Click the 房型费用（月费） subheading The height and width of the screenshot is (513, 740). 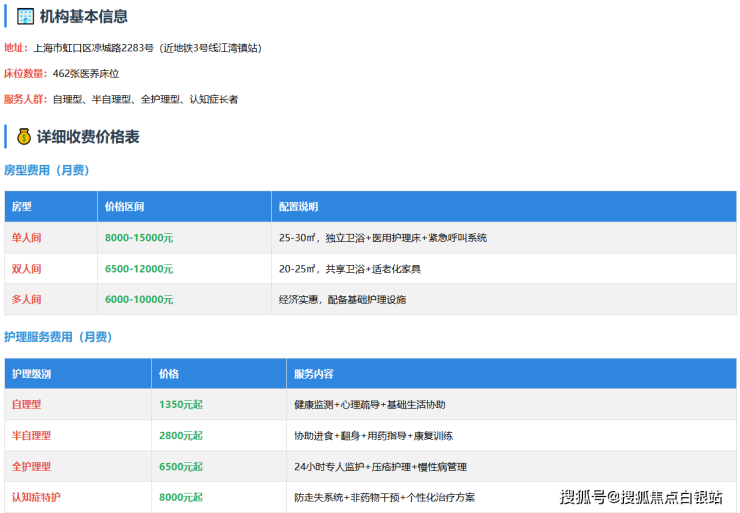(x=47, y=170)
